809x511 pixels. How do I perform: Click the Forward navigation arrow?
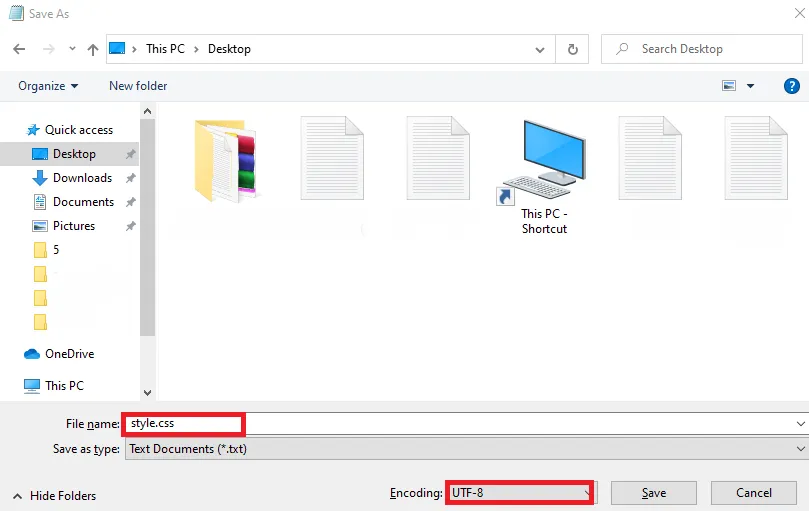pyautogui.click(x=48, y=49)
